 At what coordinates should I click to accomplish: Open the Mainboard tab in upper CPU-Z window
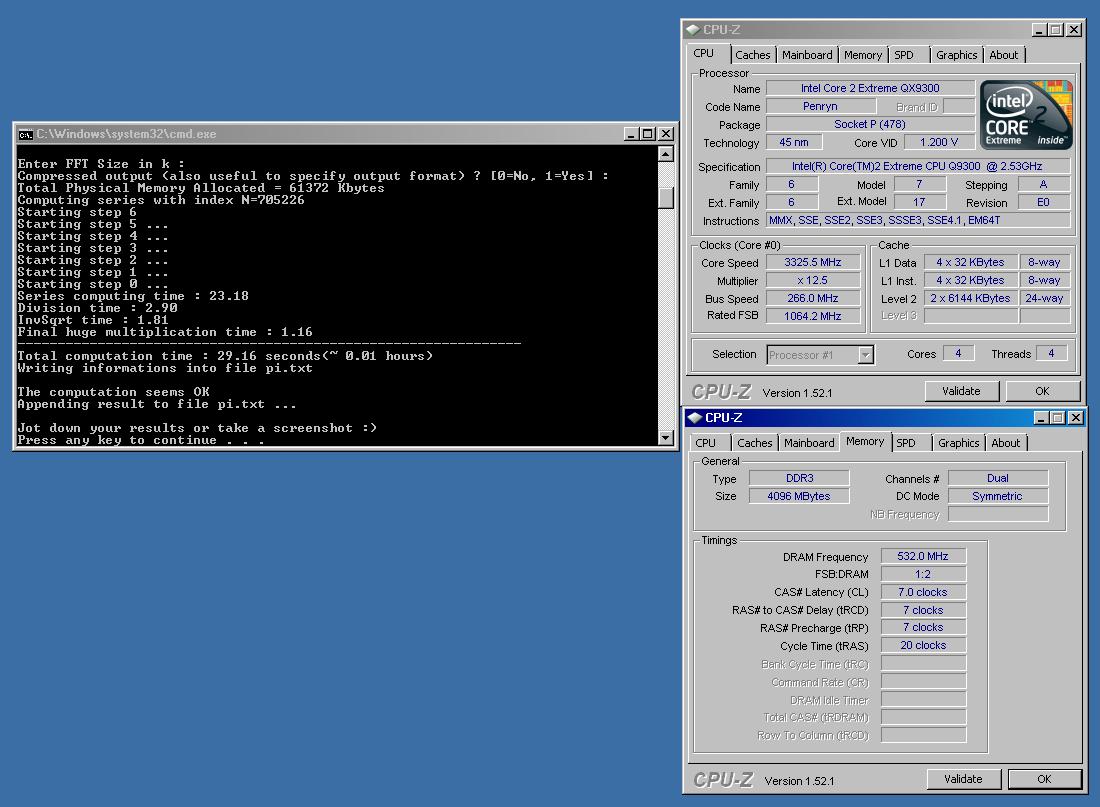pyautogui.click(x=807, y=55)
